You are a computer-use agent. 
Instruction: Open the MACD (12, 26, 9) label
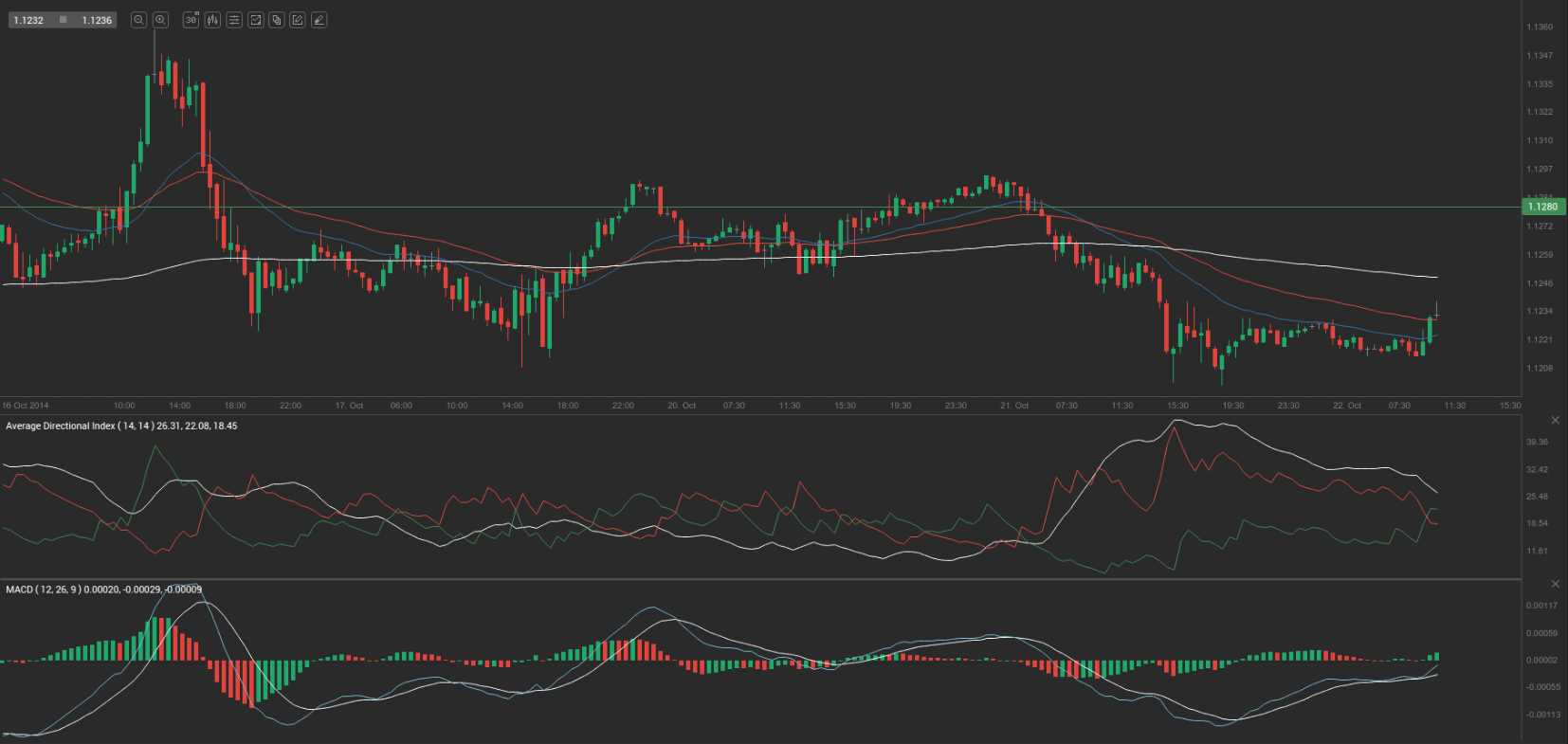pyautogui.click(x=103, y=590)
